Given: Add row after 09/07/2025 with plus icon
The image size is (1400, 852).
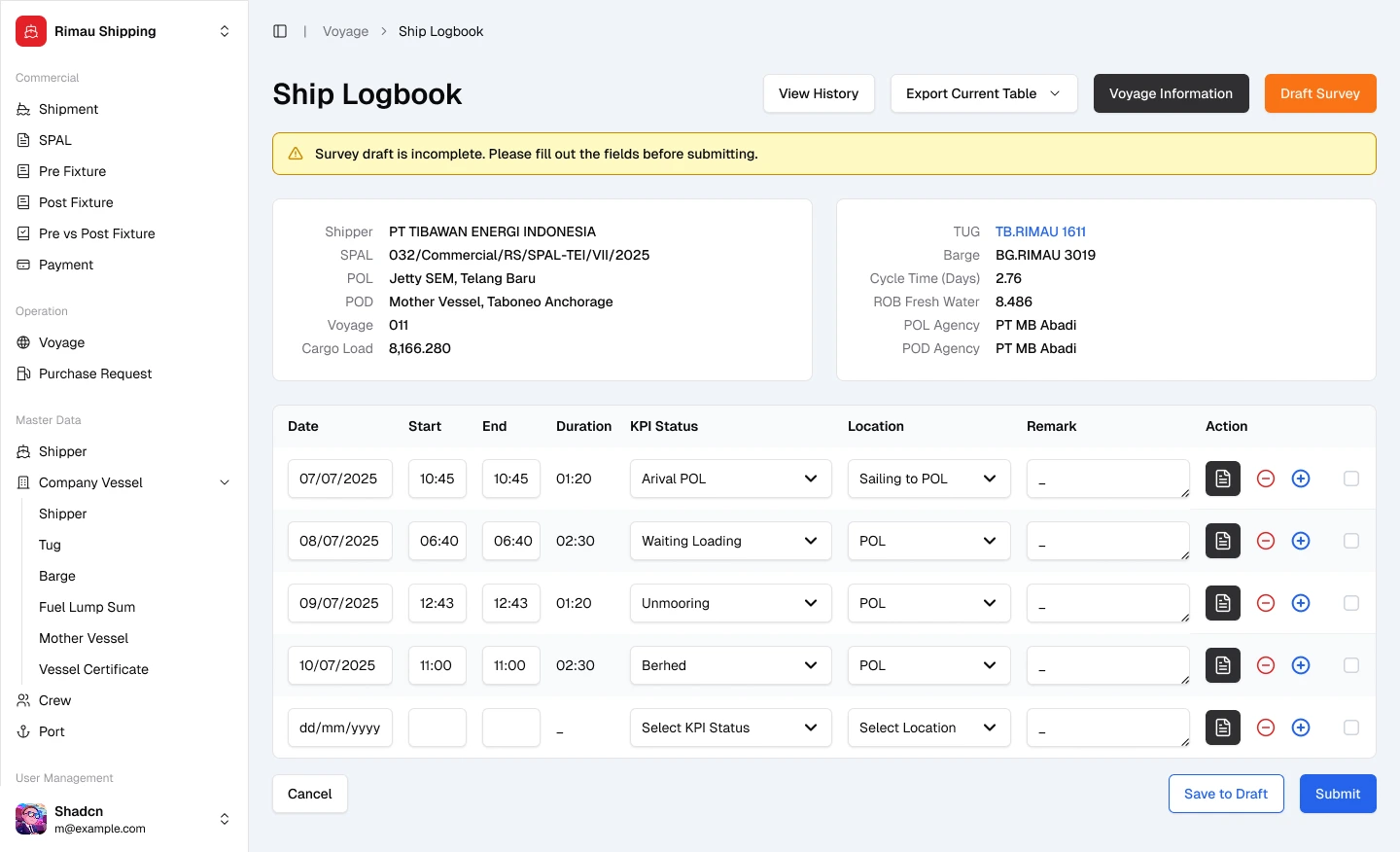Looking at the screenshot, I should point(1301,603).
